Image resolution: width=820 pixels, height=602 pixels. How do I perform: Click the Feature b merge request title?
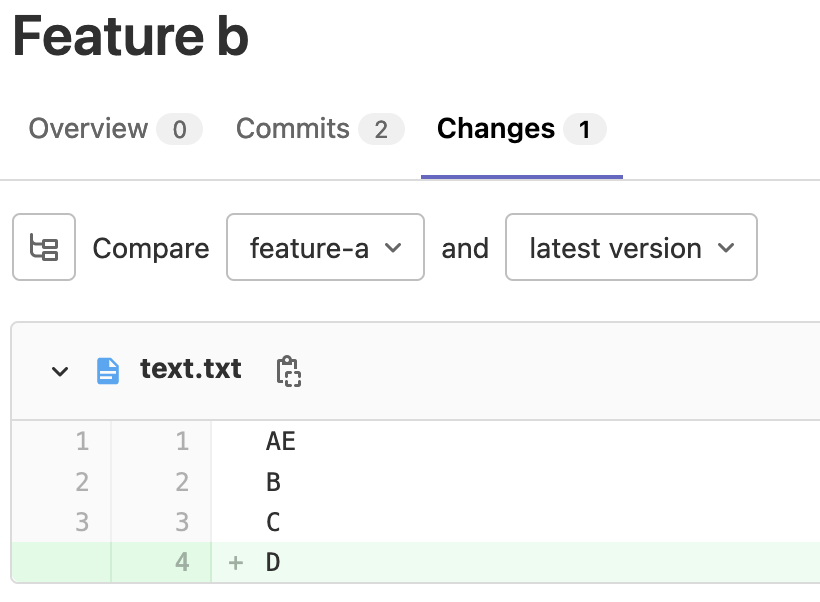(131, 36)
